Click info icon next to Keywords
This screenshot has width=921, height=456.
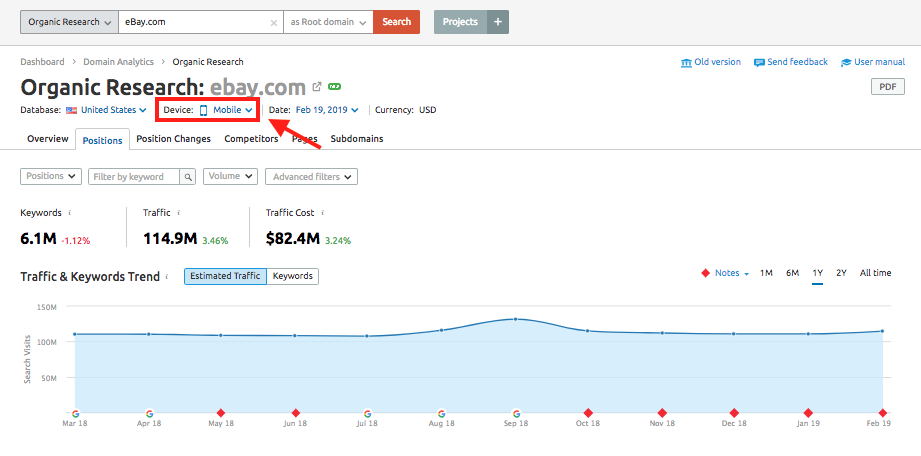70,213
